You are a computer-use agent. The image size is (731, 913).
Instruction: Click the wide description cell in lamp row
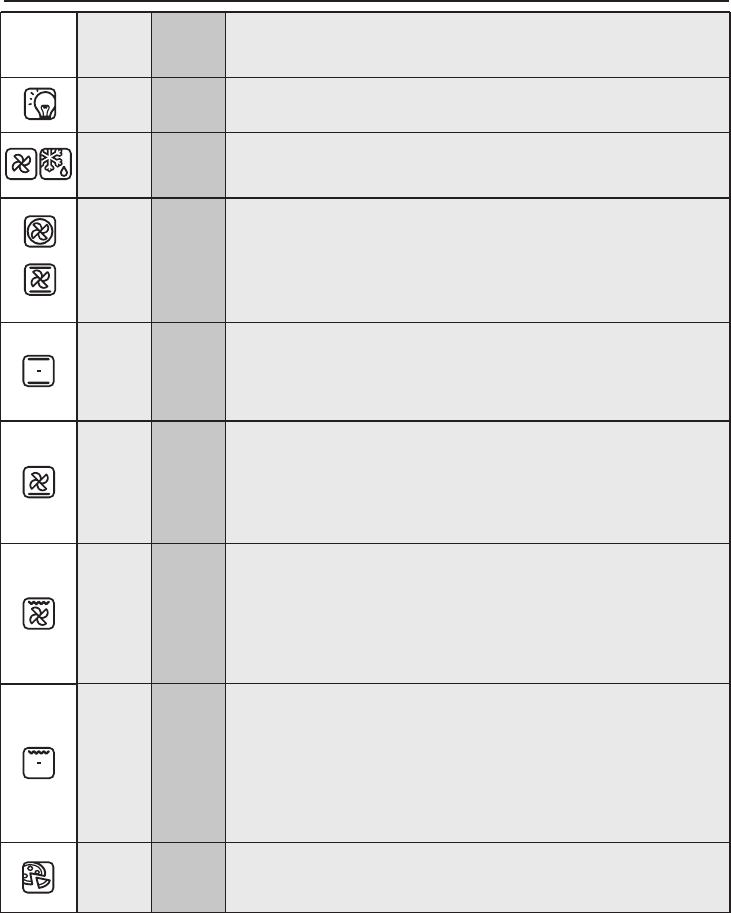pos(476,104)
